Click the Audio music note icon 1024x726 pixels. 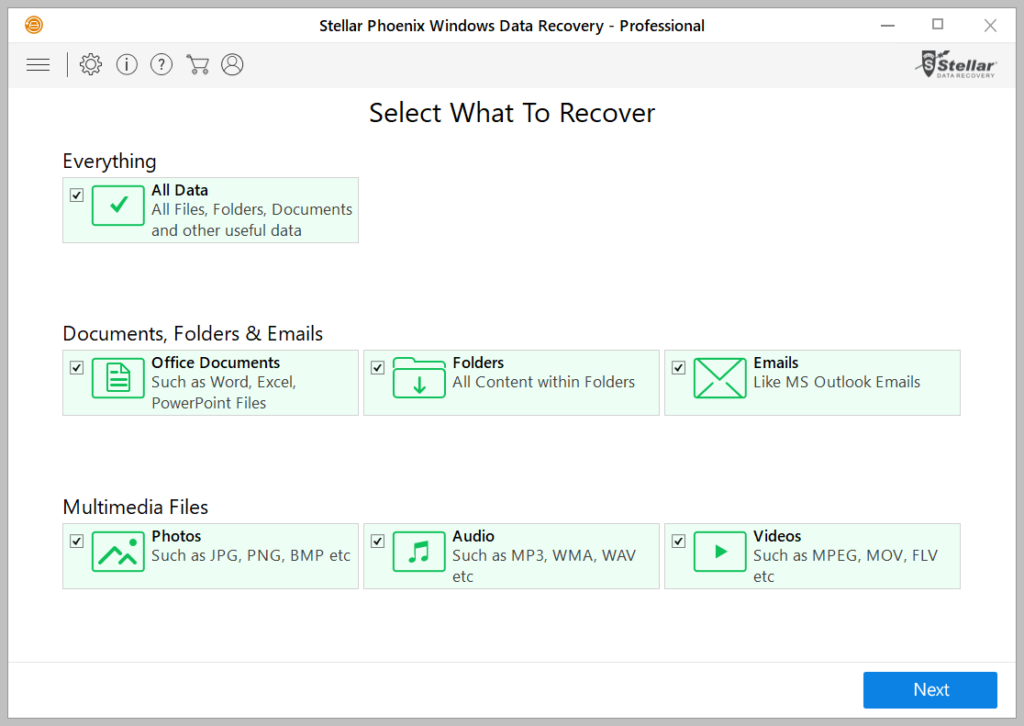click(x=419, y=551)
